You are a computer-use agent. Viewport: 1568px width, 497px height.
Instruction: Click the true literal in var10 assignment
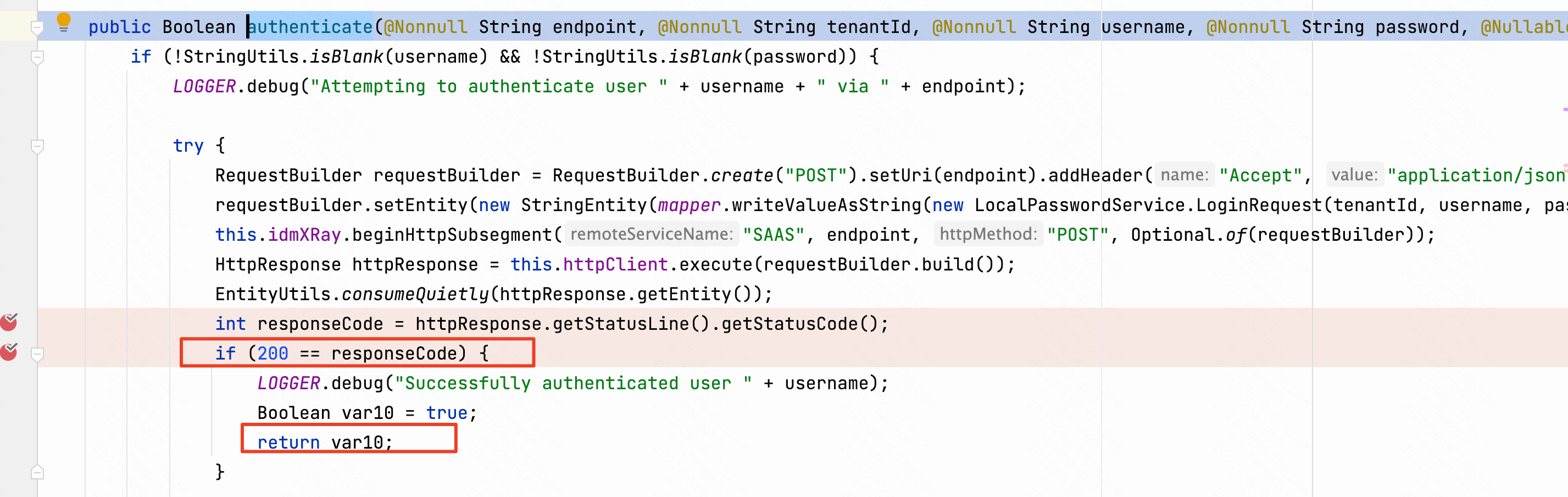(447, 413)
